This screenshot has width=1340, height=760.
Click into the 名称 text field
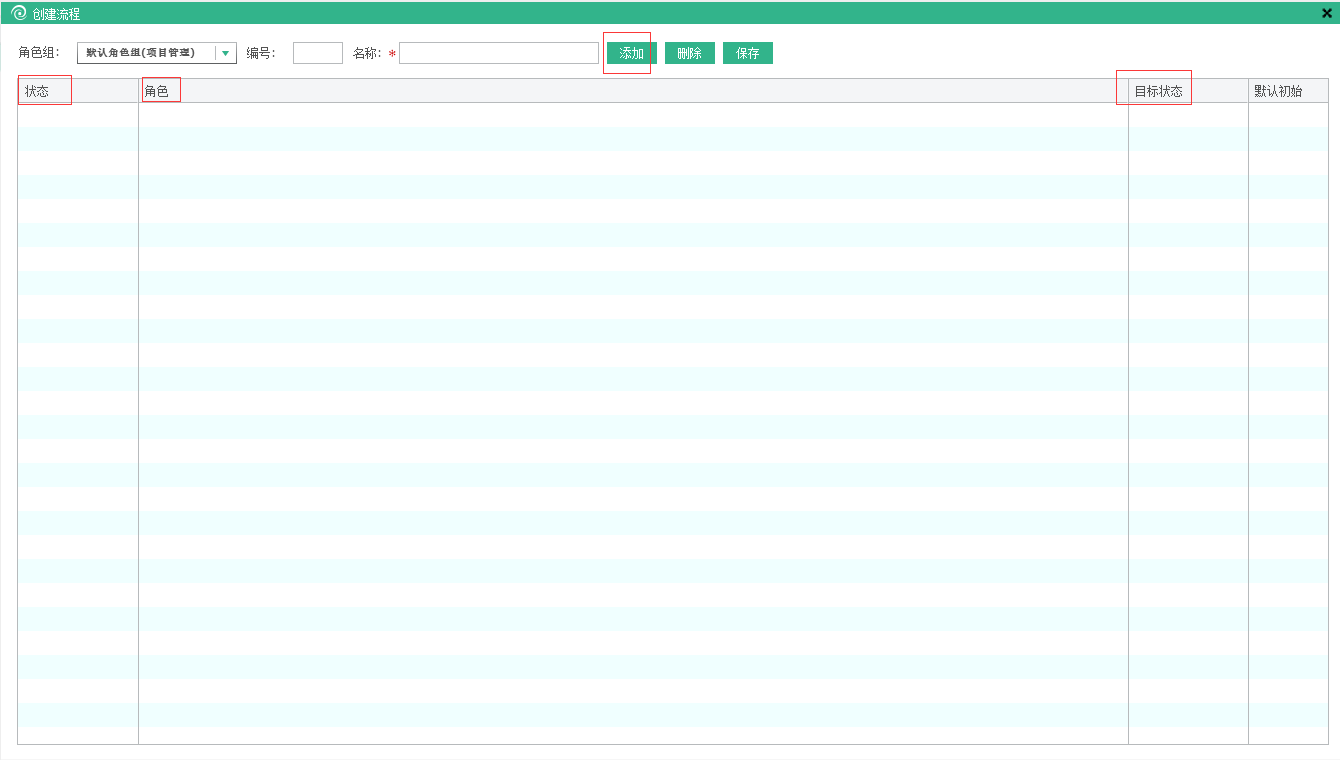click(x=498, y=53)
